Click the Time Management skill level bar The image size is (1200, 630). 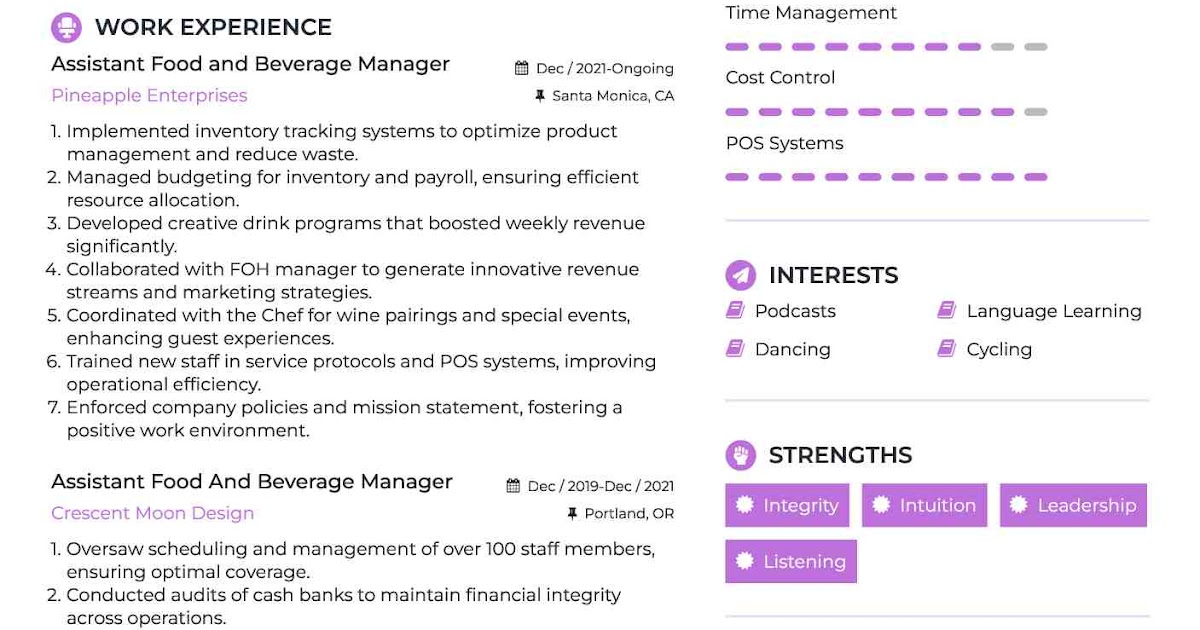pyautogui.click(x=886, y=47)
